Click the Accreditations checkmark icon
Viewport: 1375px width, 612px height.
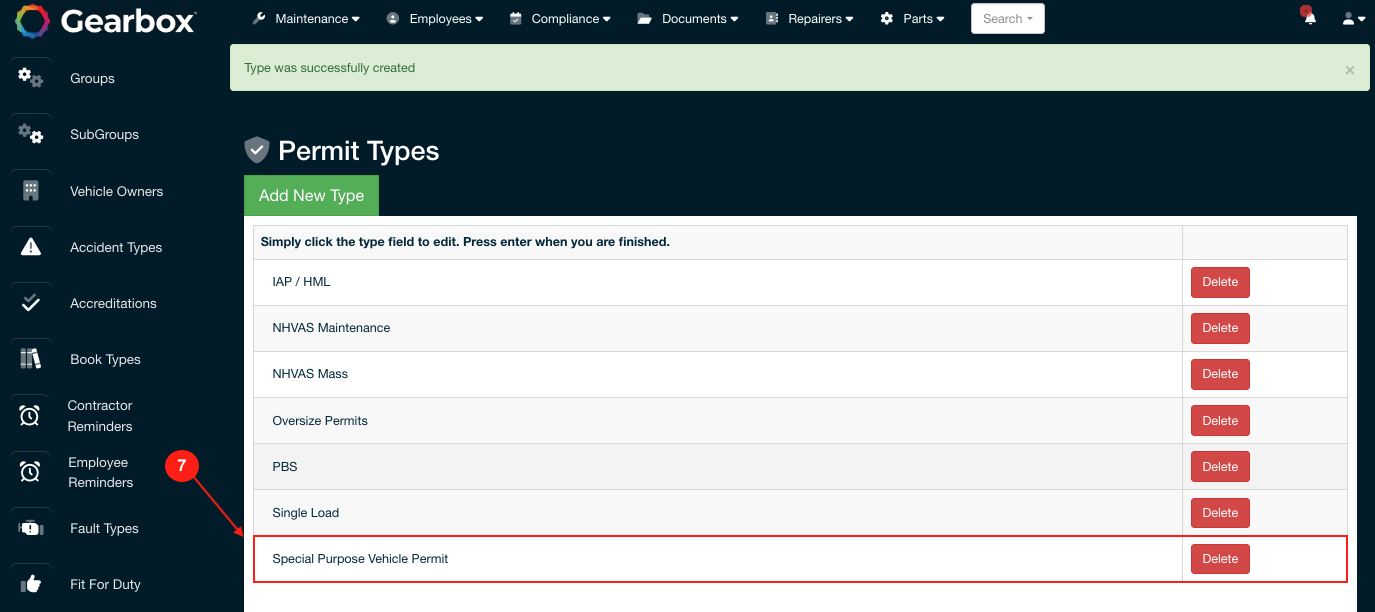[x=31, y=303]
